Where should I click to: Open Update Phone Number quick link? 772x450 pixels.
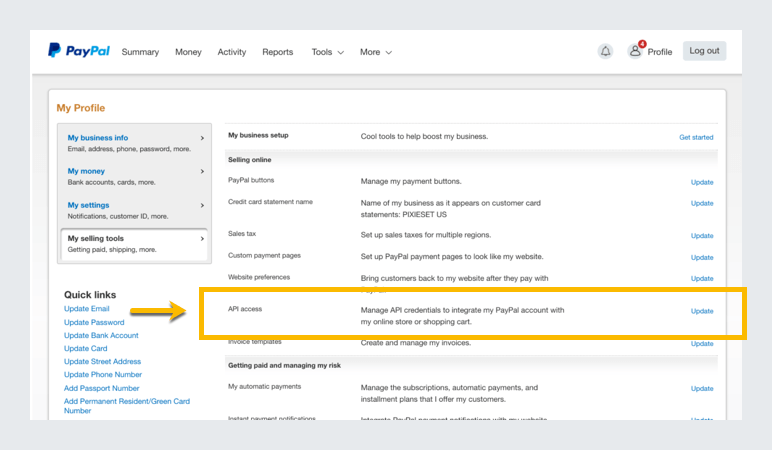pos(103,375)
